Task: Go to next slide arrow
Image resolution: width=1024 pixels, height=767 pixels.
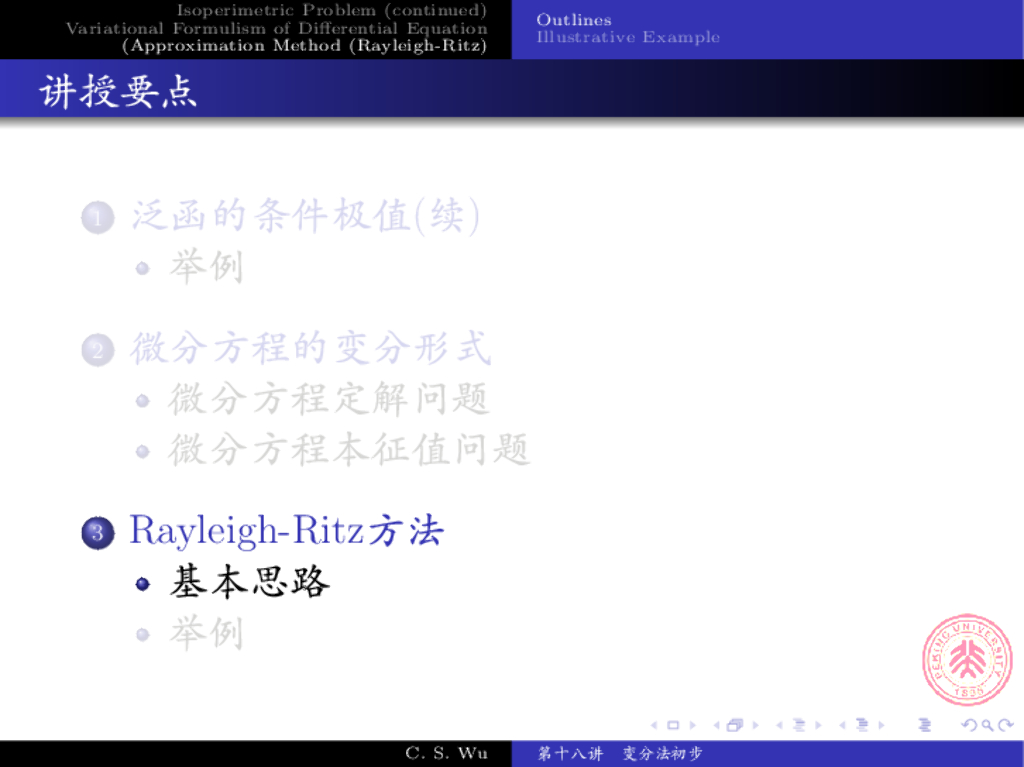Action: coord(693,725)
